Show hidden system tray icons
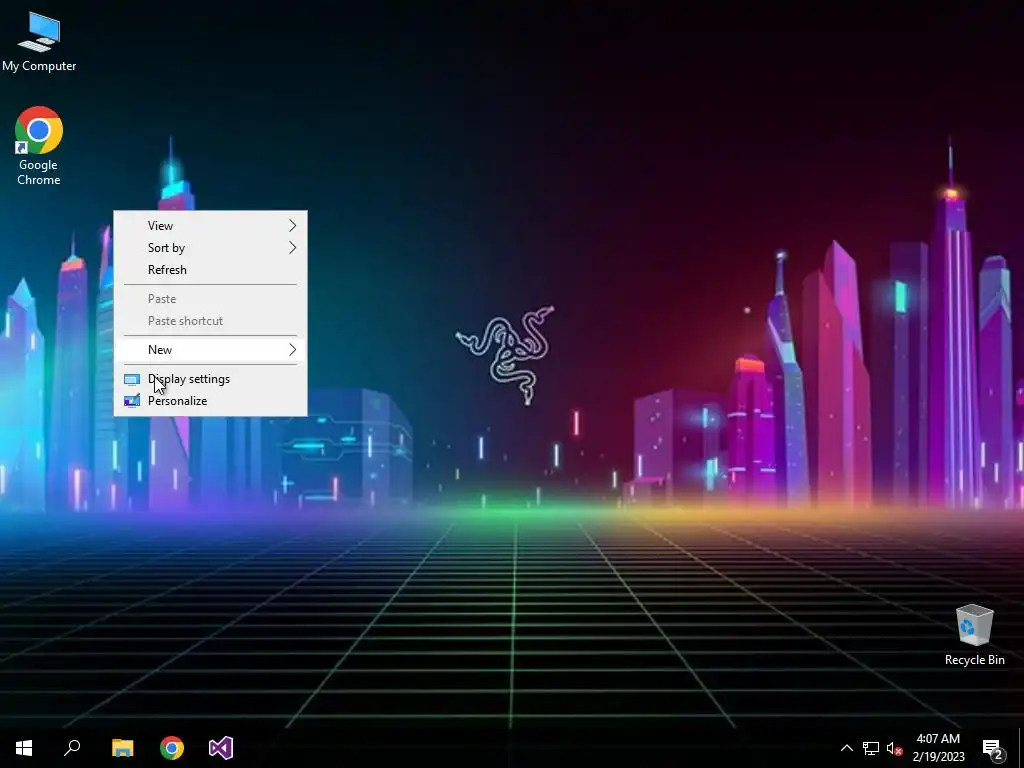1024x768 pixels. [846, 748]
